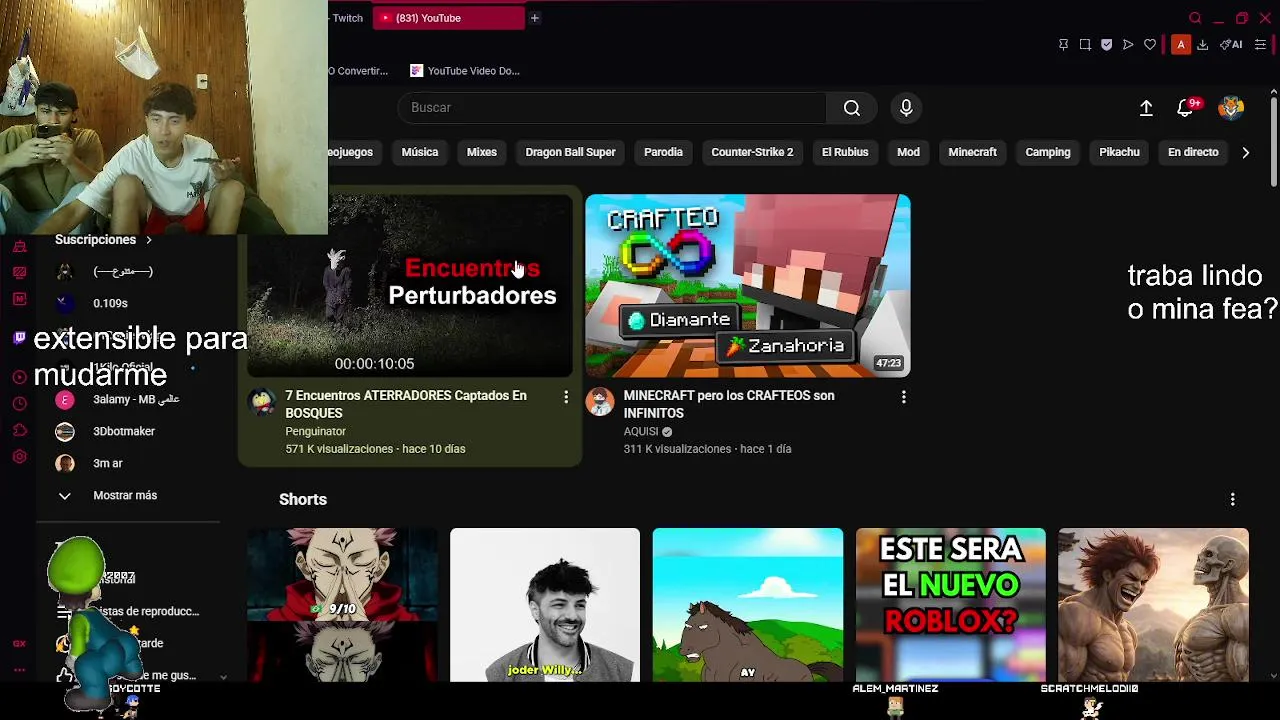Open the Penguinator channel avatar
The image size is (1280, 720).
click(x=262, y=402)
